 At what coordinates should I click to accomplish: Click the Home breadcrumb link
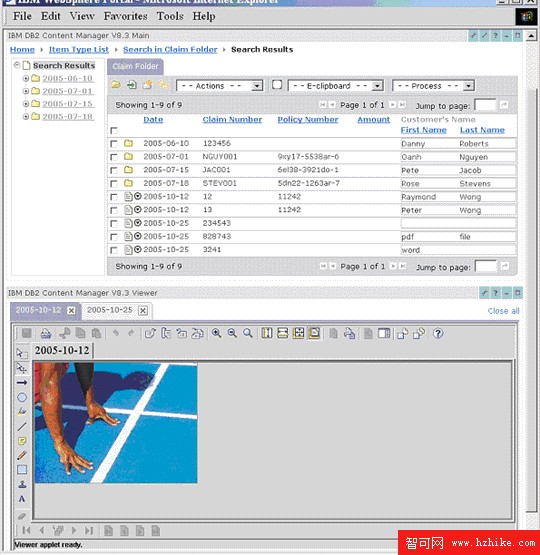(x=22, y=50)
